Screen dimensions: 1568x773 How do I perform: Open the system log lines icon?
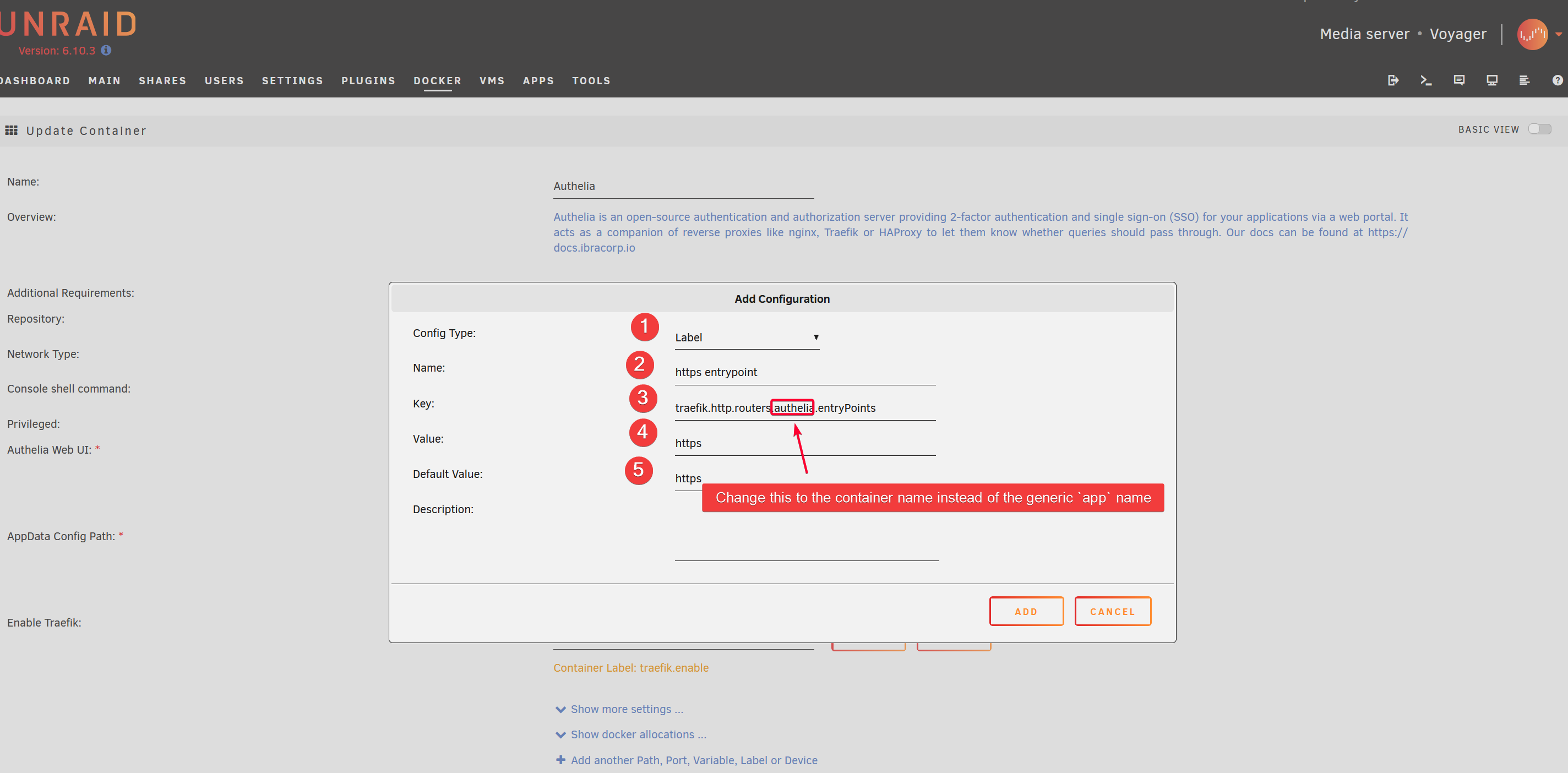1524,80
